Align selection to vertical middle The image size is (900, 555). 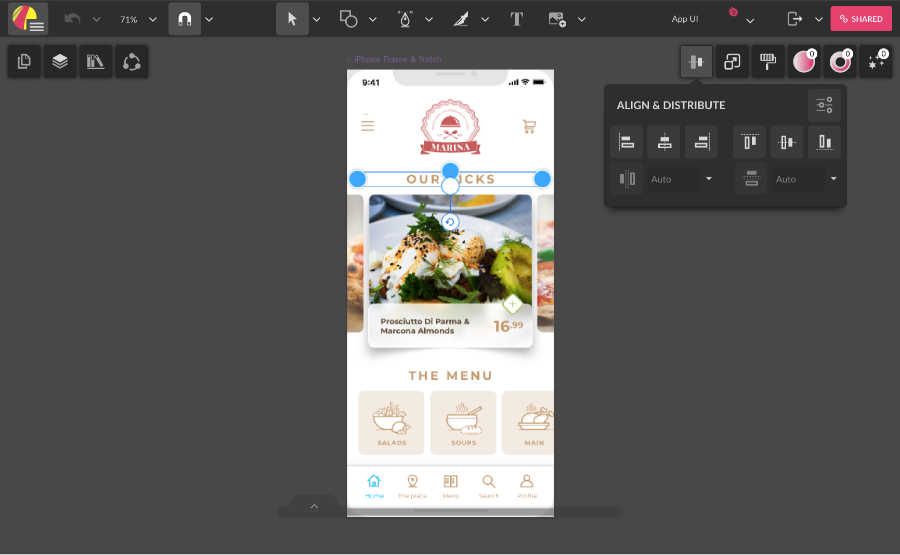[x=787, y=142]
